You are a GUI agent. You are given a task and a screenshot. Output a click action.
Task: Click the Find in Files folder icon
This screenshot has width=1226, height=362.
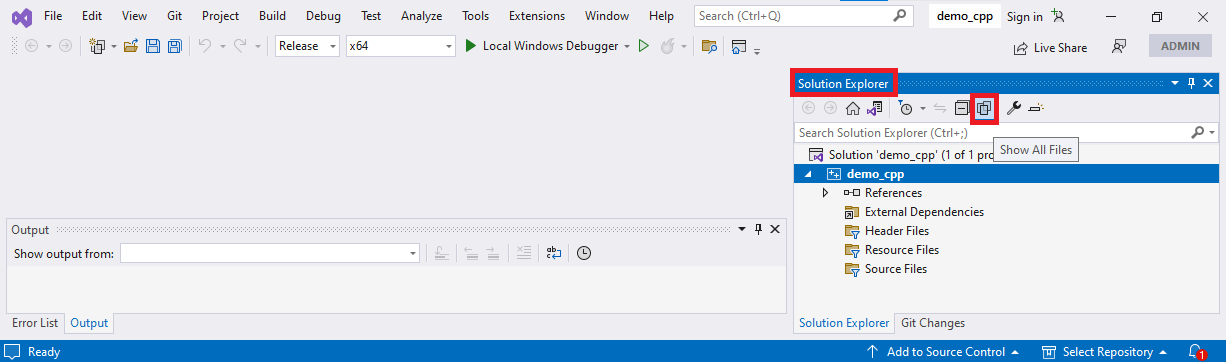point(709,46)
